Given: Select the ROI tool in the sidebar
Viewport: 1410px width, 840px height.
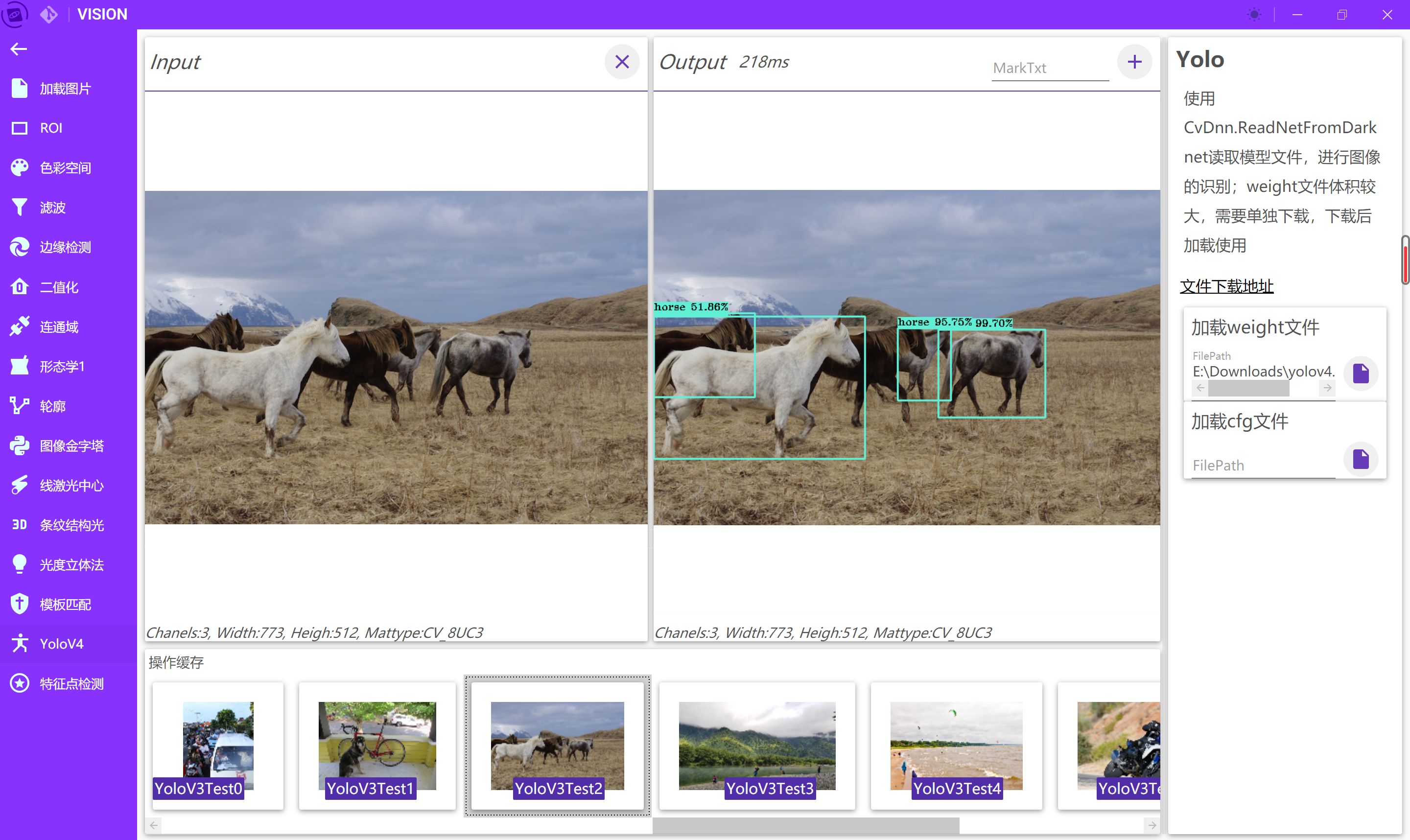Looking at the screenshot, I should (x=51, y=128).
